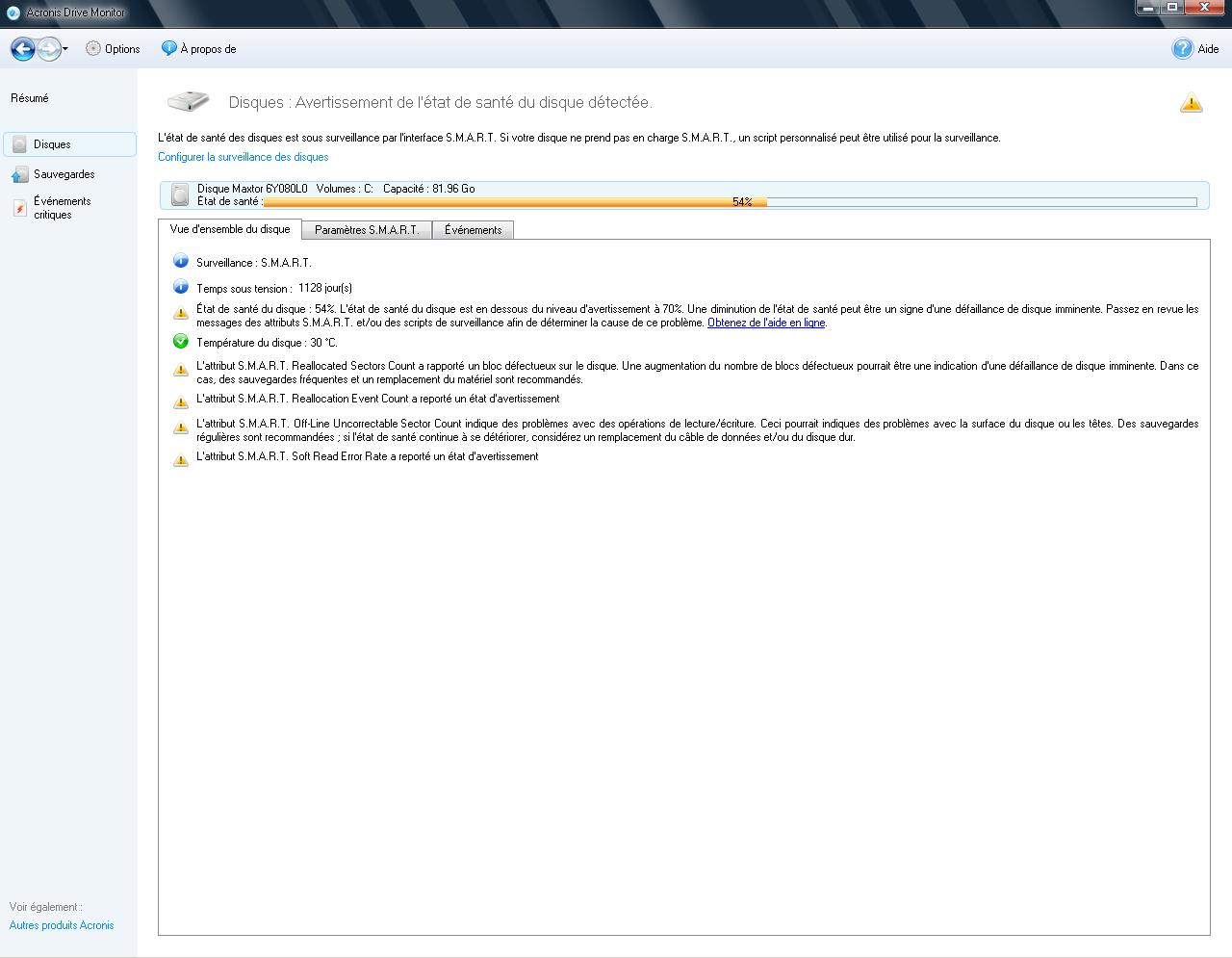This screenshot has width=1232, height=958.
Task: Click the 54% health status bar
Action: pyautogui.click(x=730, y=202)
